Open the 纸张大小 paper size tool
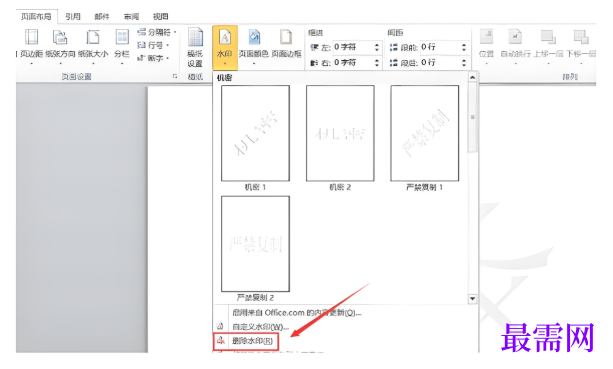613x369 pixels. (x=93, y=46)
